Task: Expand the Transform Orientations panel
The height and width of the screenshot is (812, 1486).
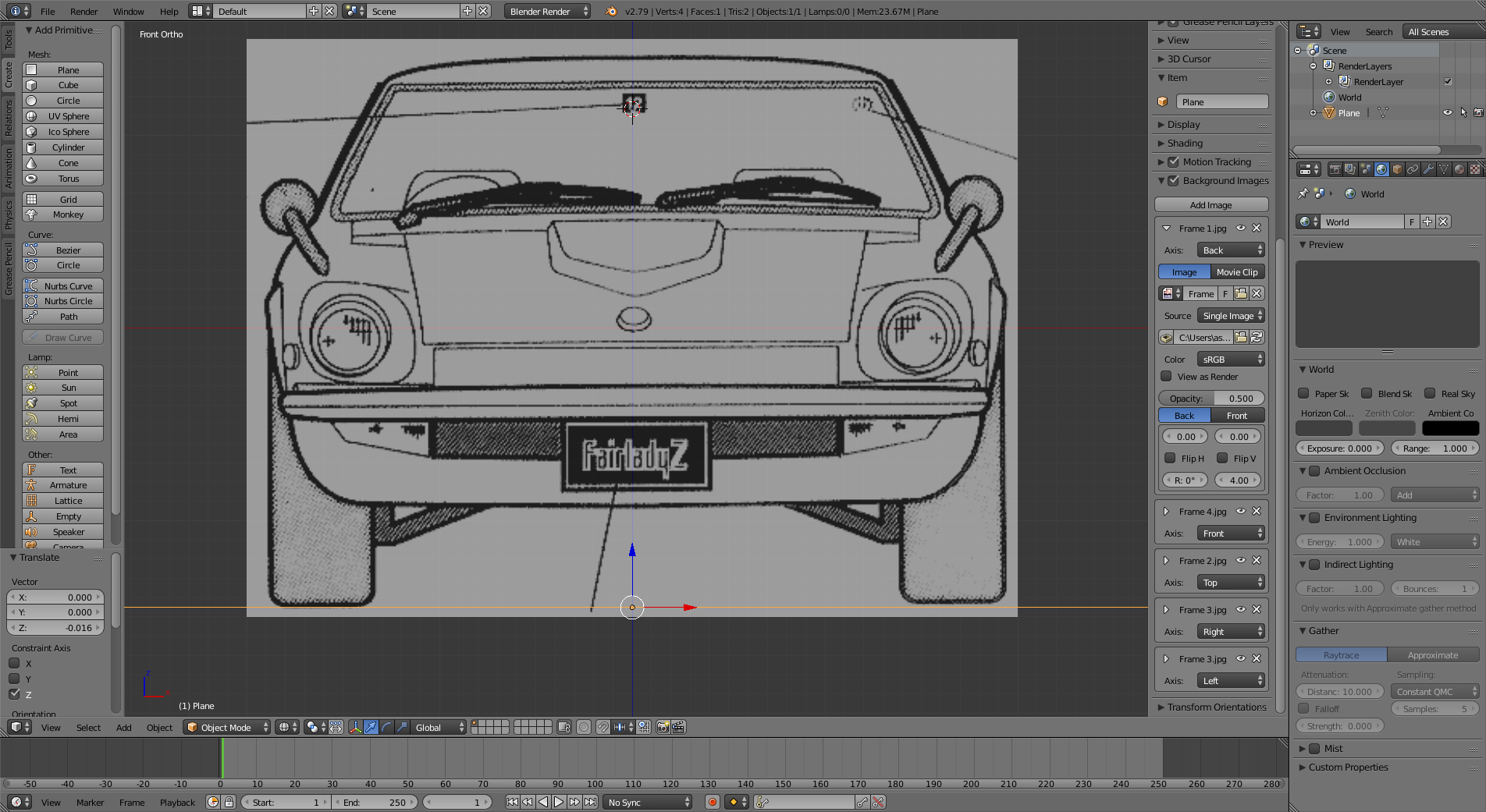Action: (x=1212, y=707)
